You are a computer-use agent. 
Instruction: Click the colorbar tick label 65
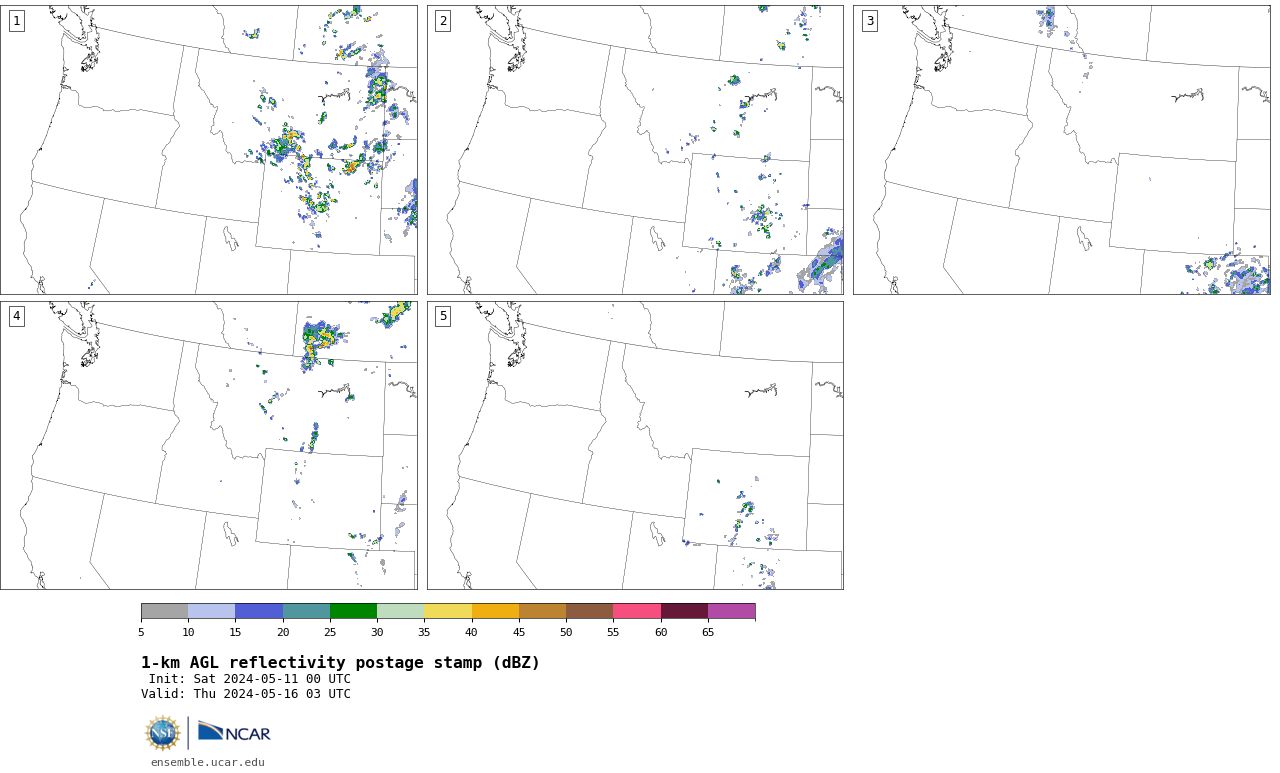[708, 632]
